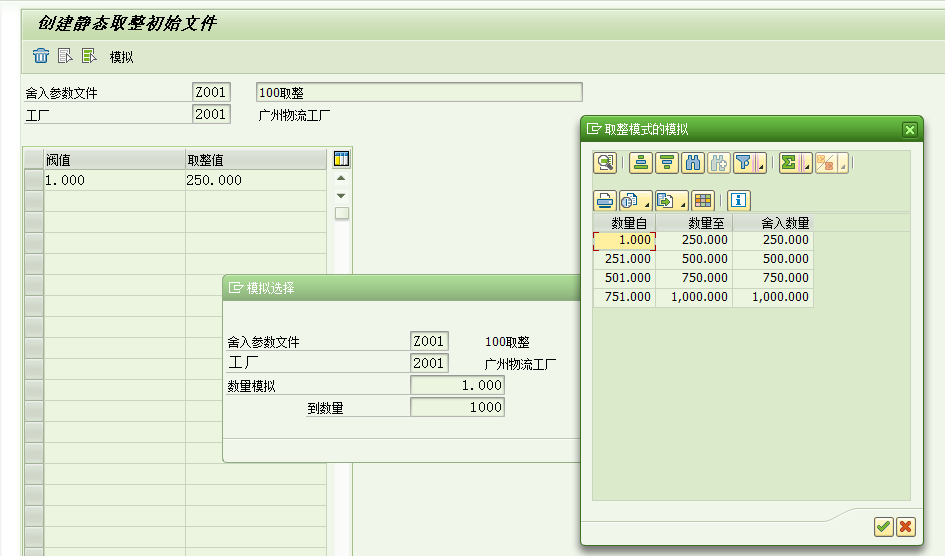The height and width of the screenshot is (556, 945).
Task: Open the table column settings icon
Action: pos(341,159)
